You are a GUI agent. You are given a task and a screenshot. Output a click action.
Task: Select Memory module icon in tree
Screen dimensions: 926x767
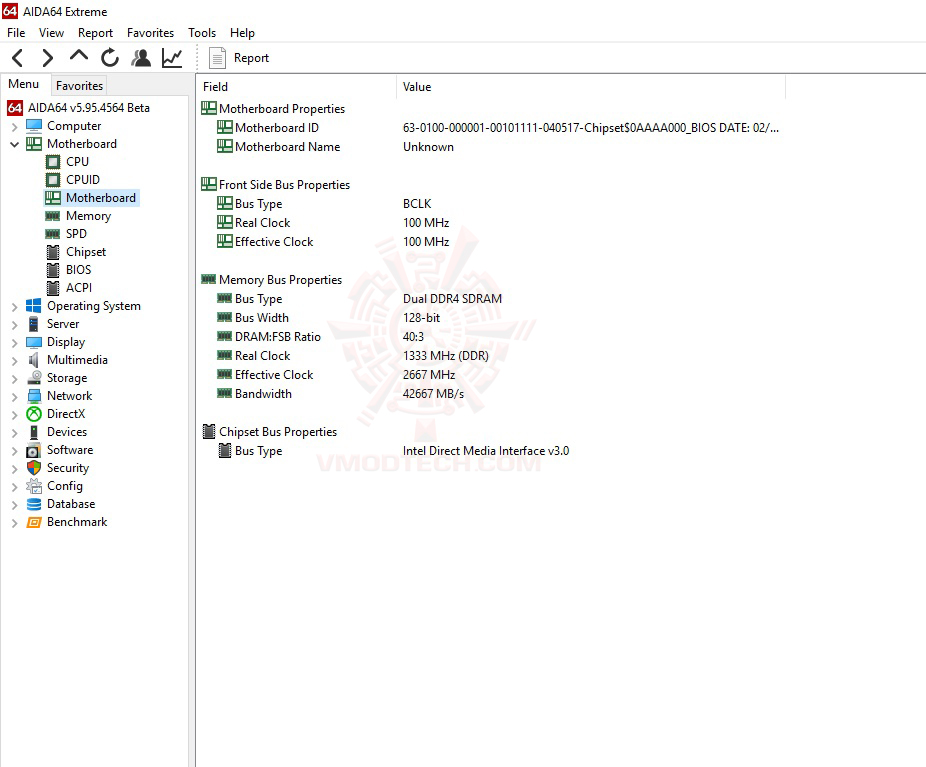click(53, 216)
